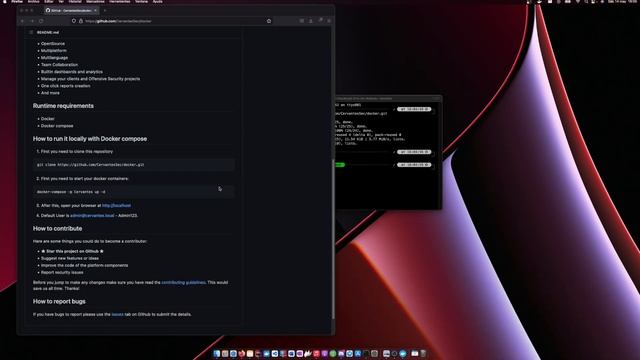Viewport: 640px width, 360px height.
Task: Go forward with the browser forward arrow
Action: pyautogui.click(x=31, y=21)
